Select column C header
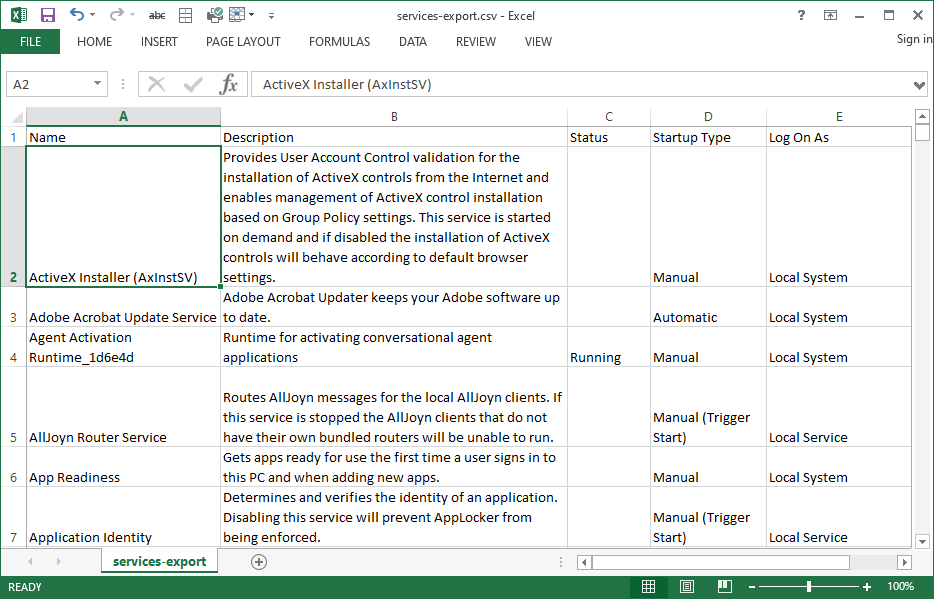The image size is (934, 599). click(609, 117)
